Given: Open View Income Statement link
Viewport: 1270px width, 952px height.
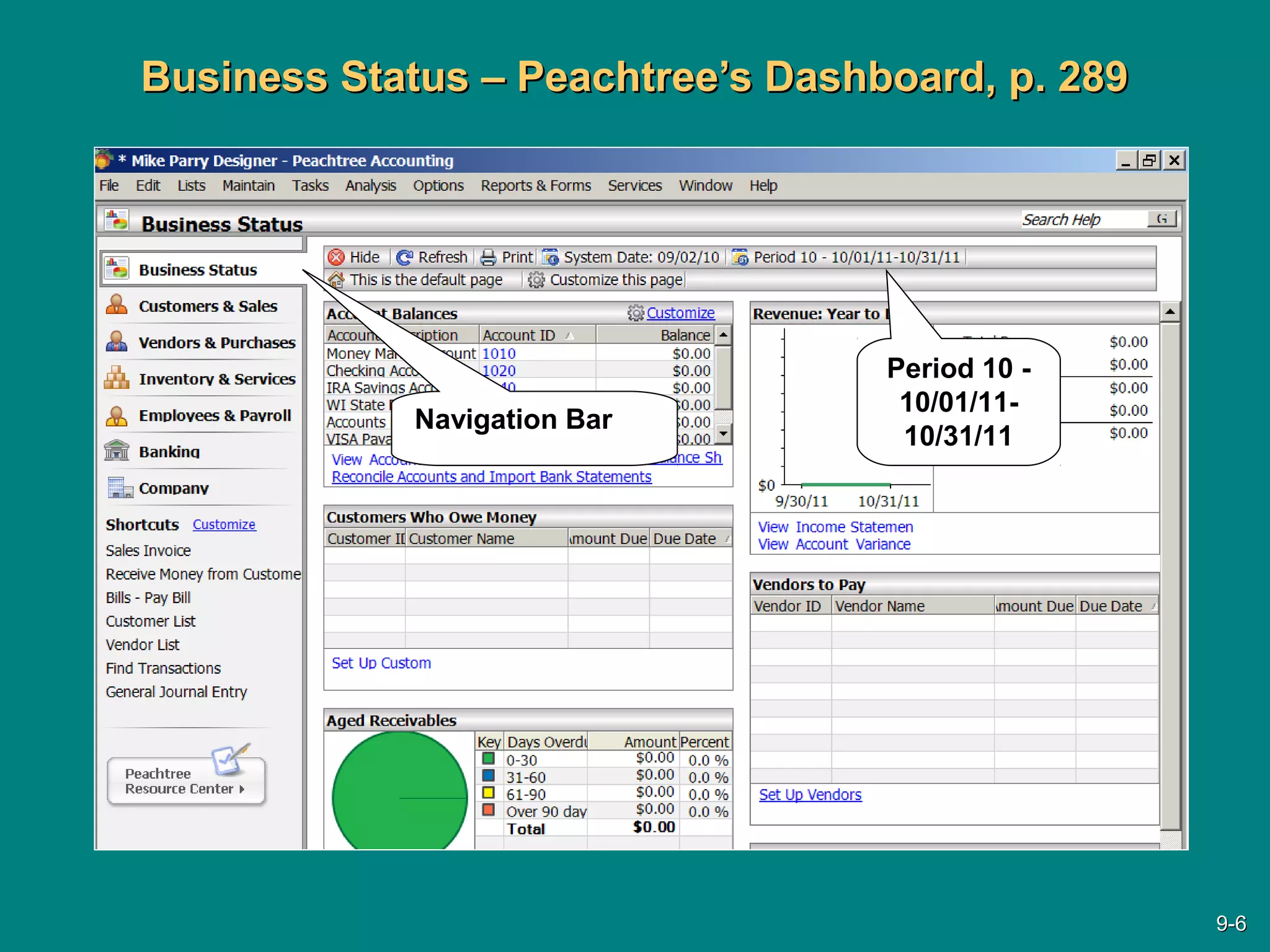Looking at the screenshot, I should (835, 527).
